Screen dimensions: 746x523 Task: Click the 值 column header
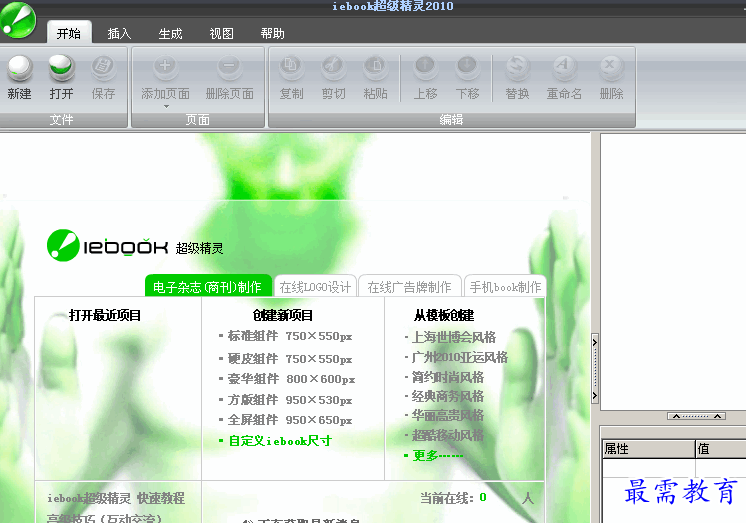pyautogui.click(x=721, y=448)
